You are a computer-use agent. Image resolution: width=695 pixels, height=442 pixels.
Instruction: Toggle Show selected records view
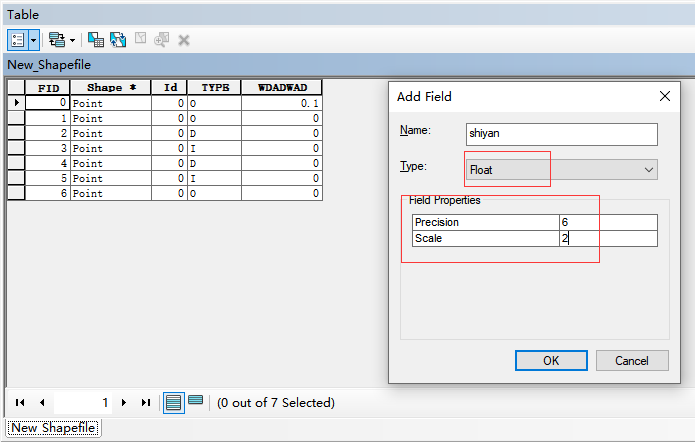[196, 402]
